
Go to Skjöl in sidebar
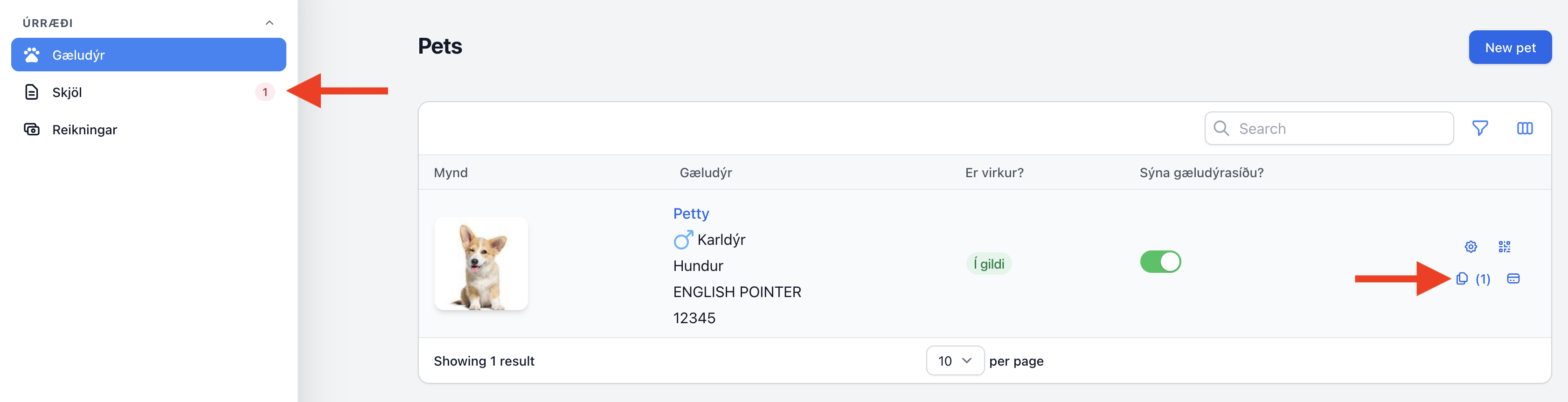(x=148, y=92)
